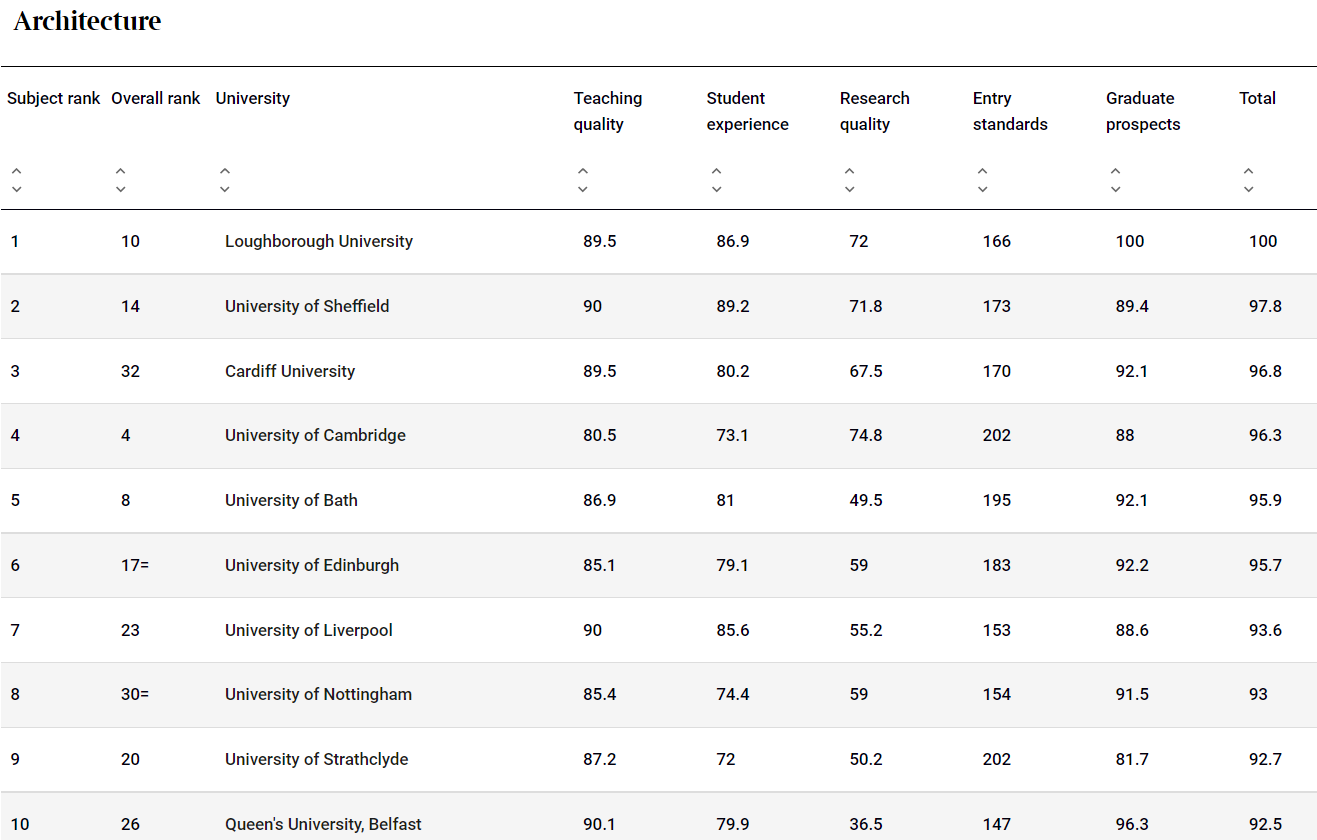Click the Subject rank column header
This screenshot has height=840, width=1317.
pos(54,98)
